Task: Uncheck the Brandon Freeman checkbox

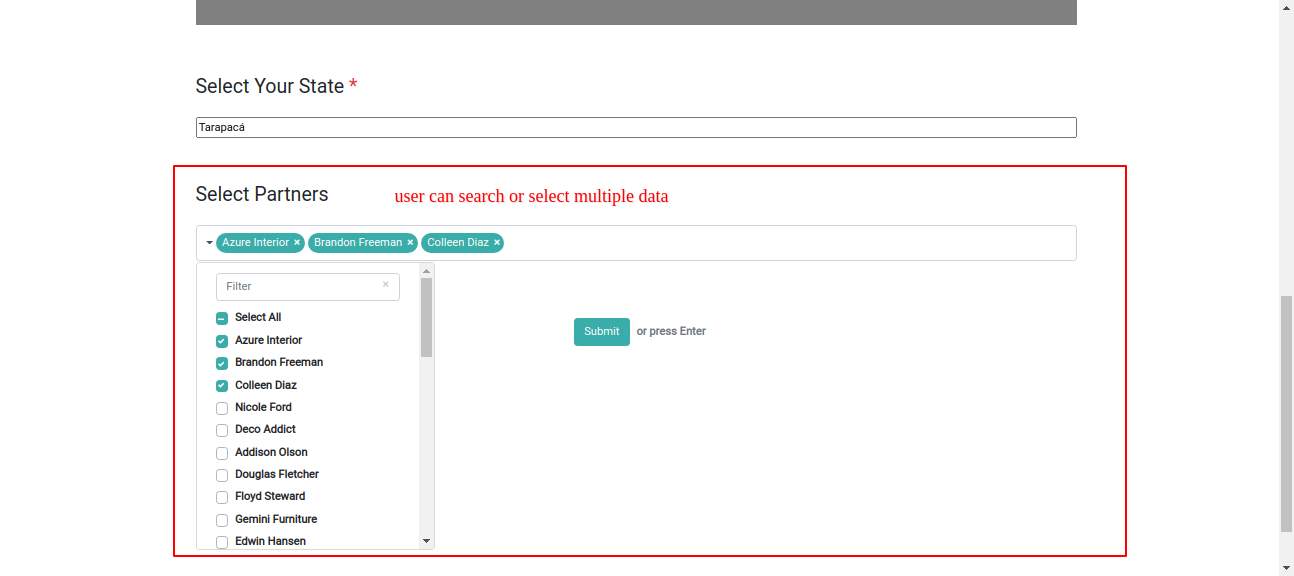Action: [x=222, y=363]
